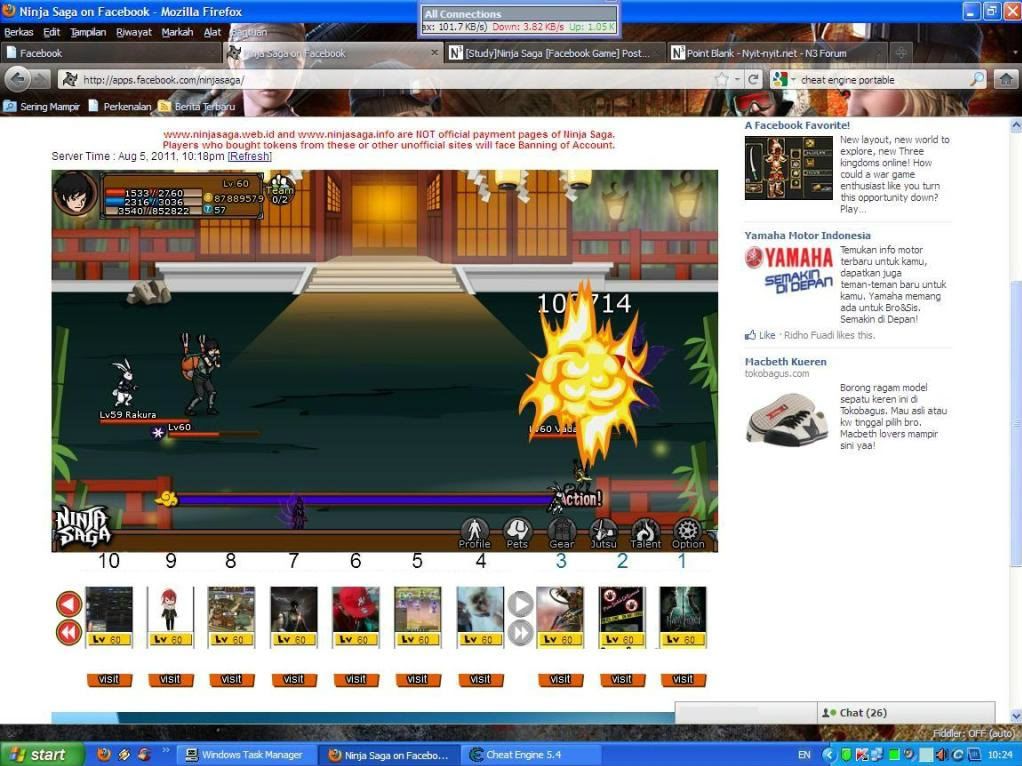Click the grey next friends arrow
1022x766 pixels.
[520, 604]
